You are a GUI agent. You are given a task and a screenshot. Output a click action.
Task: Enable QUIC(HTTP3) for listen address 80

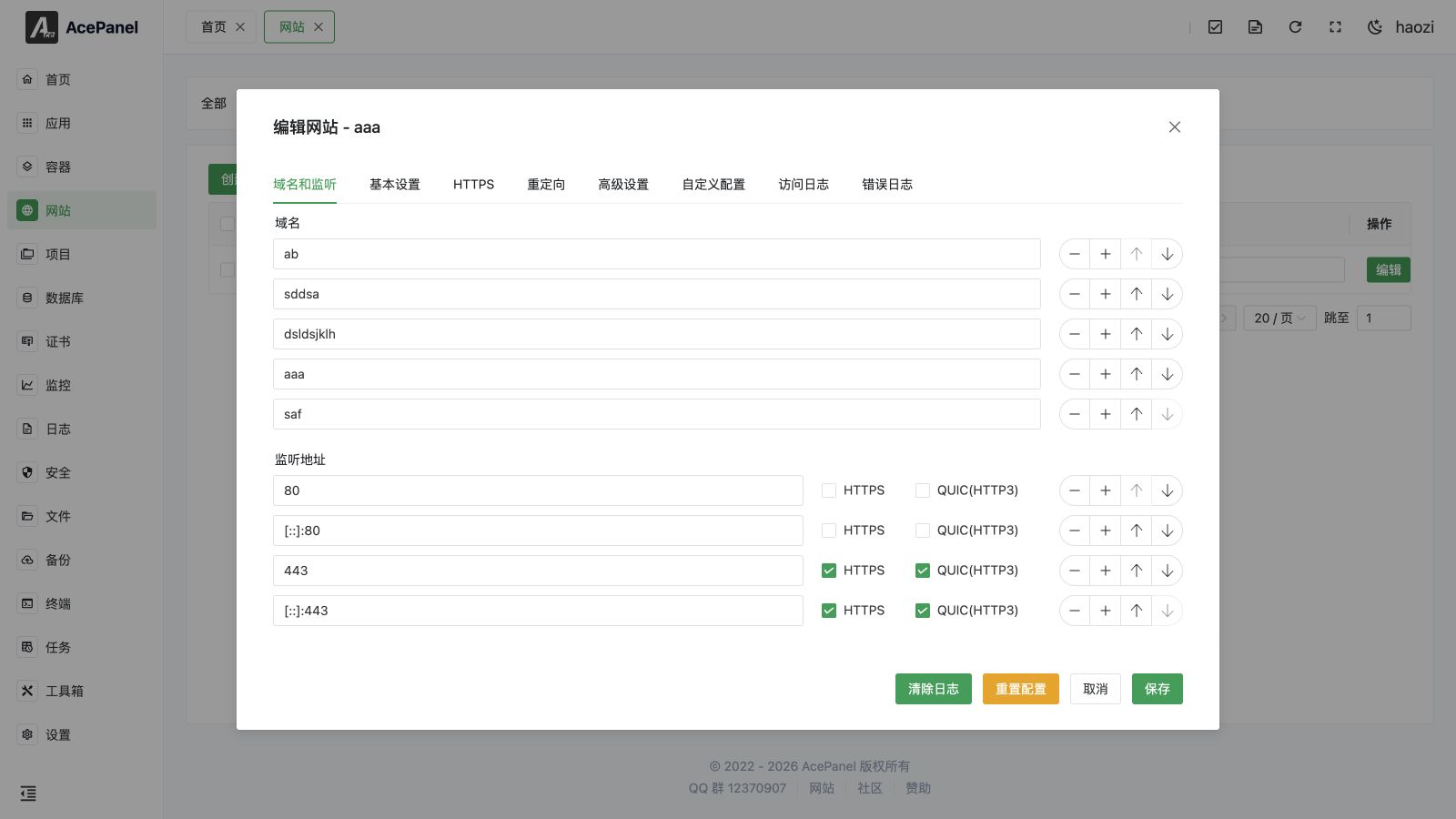click(x=923, y=490)
